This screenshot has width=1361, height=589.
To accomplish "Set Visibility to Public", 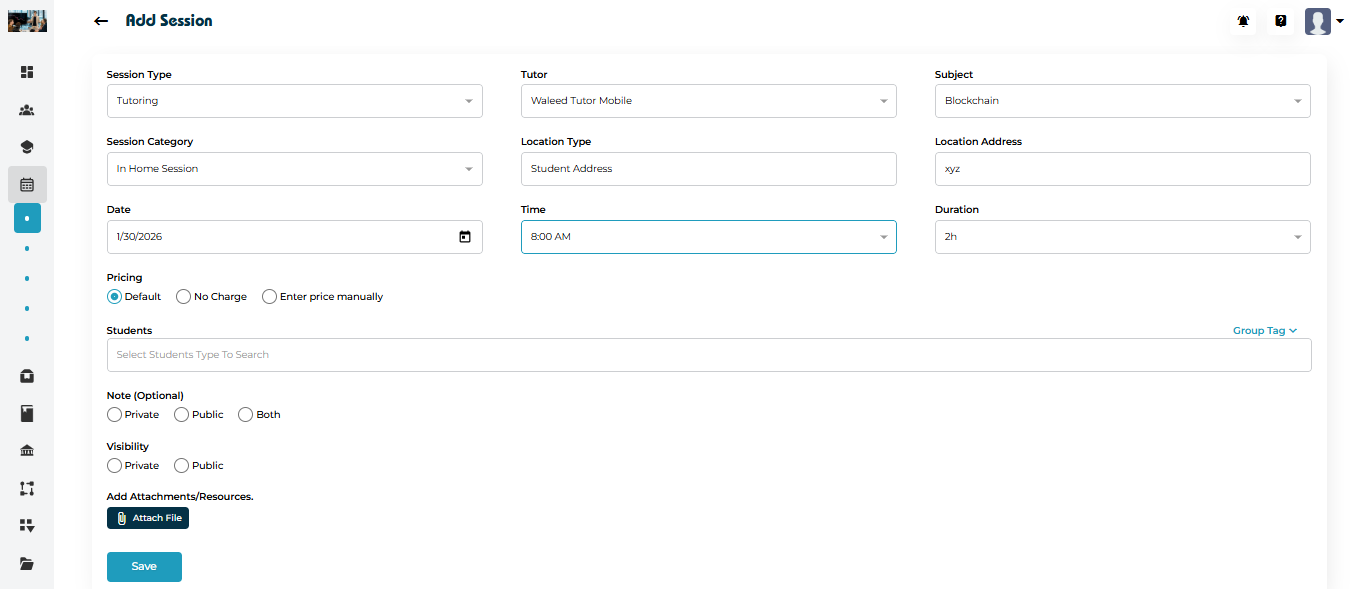I will [182, 466].
